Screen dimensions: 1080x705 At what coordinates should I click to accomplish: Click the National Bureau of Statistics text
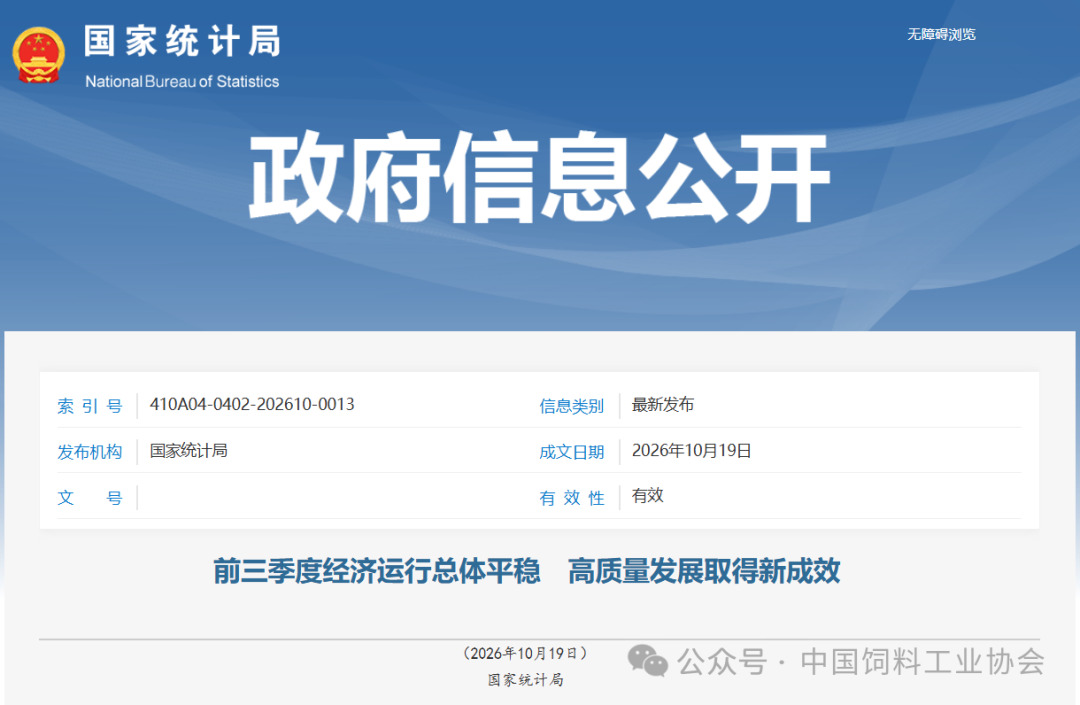(182, 81)
